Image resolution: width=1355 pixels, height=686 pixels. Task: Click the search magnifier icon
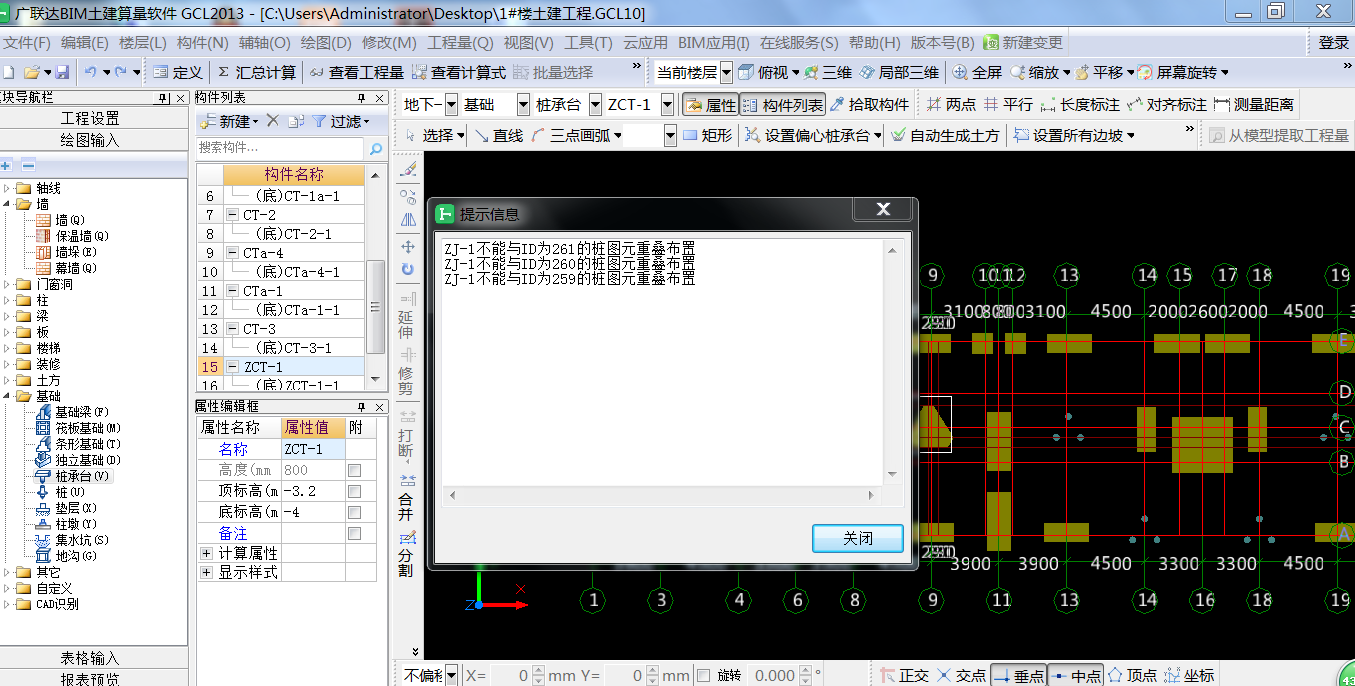(376, 148)
